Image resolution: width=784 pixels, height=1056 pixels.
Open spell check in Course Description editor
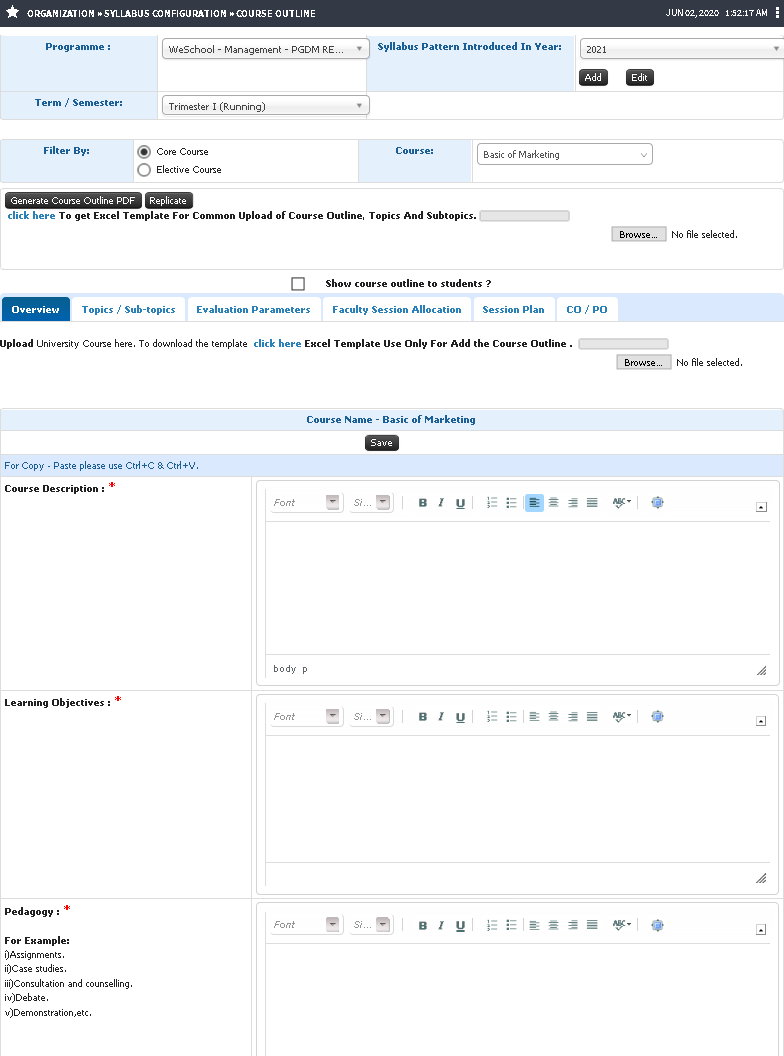click(x=622, y=502)
